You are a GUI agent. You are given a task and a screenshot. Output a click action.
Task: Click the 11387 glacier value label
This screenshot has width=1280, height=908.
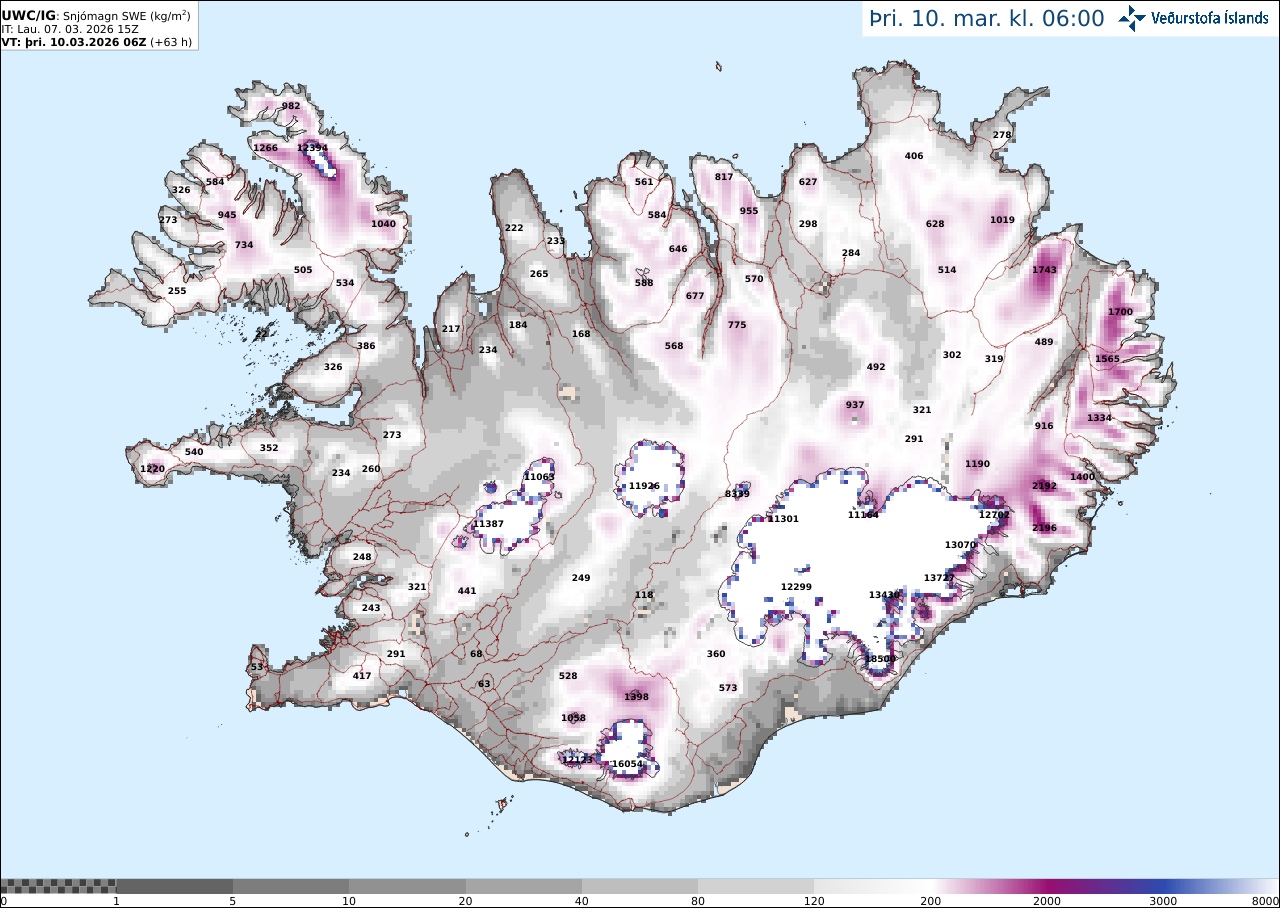[488, 524]
